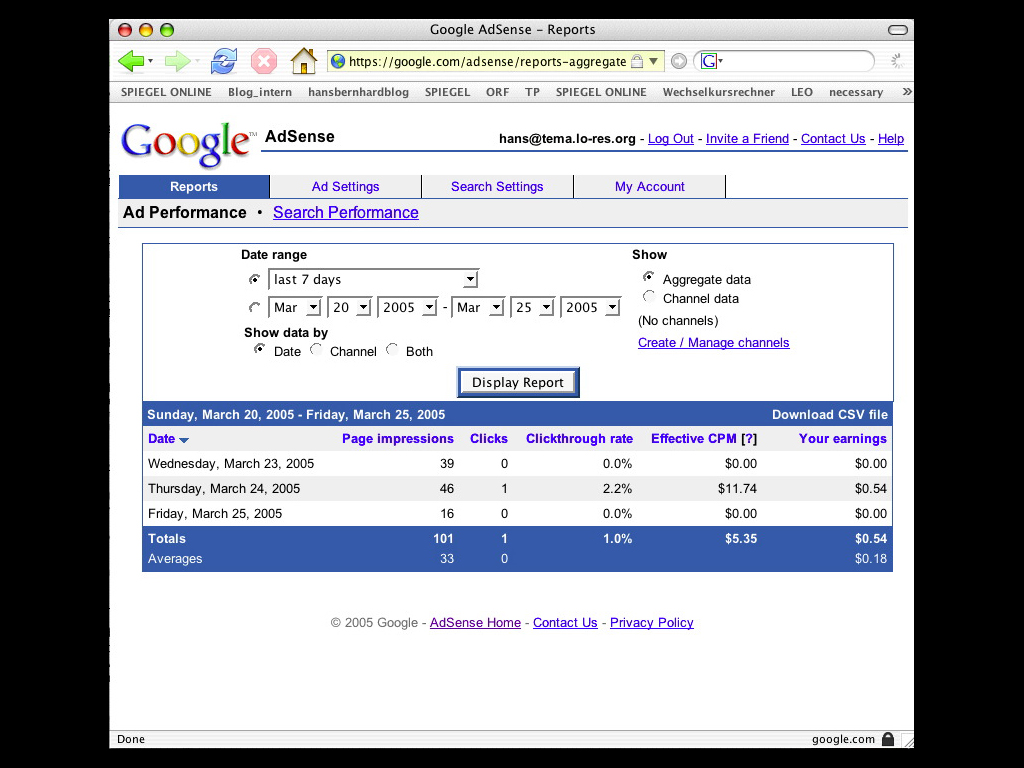Viewport: 1024px width, 768px height.
Task: Click the Google search engine icon
Action: (709, 61)
